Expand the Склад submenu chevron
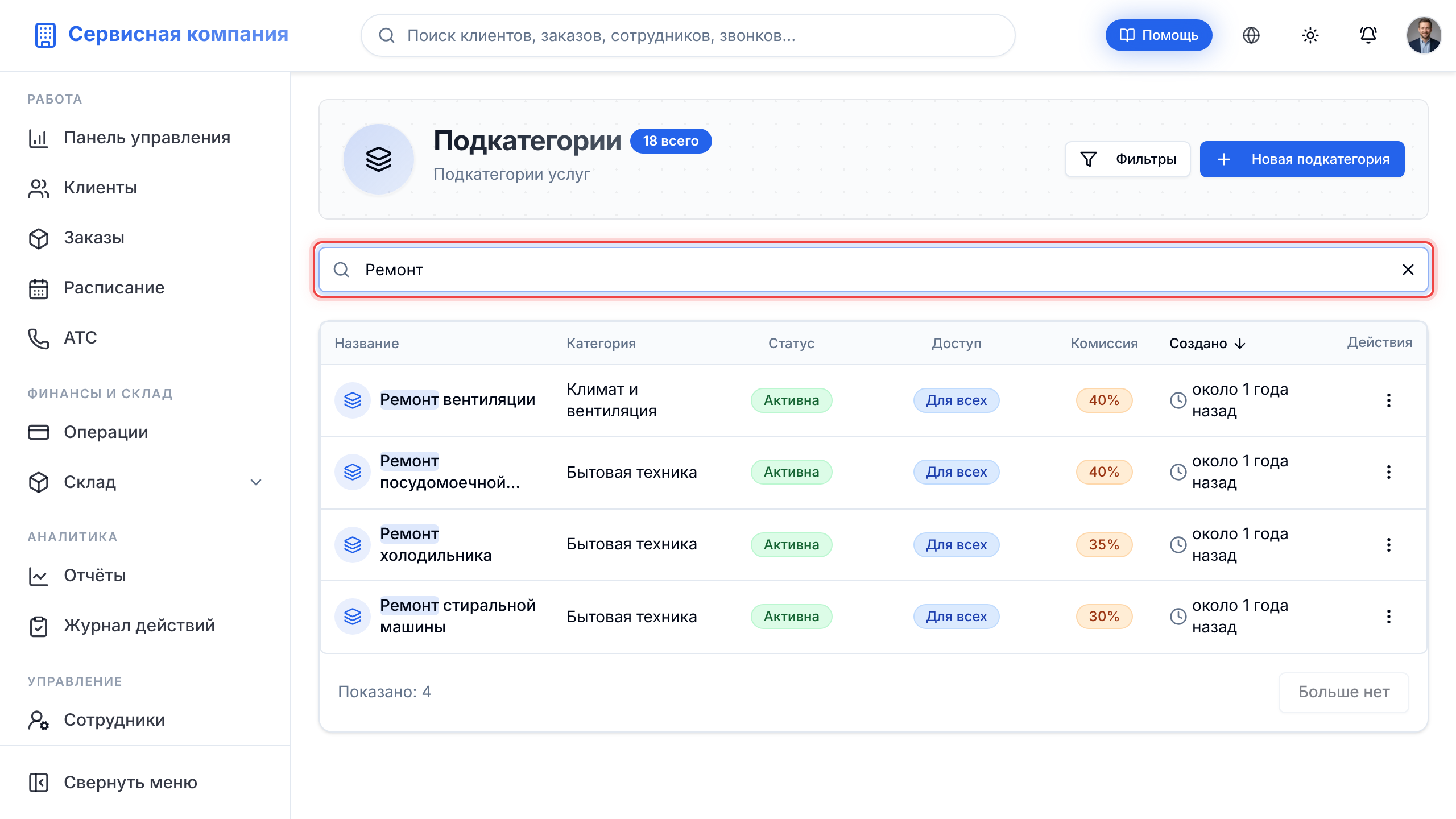 [x=256, y=482]
